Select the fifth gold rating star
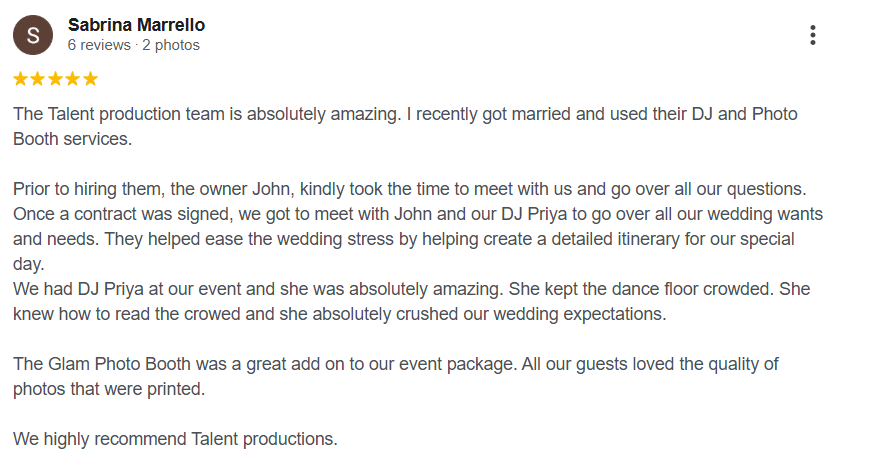 coord(90,79)
